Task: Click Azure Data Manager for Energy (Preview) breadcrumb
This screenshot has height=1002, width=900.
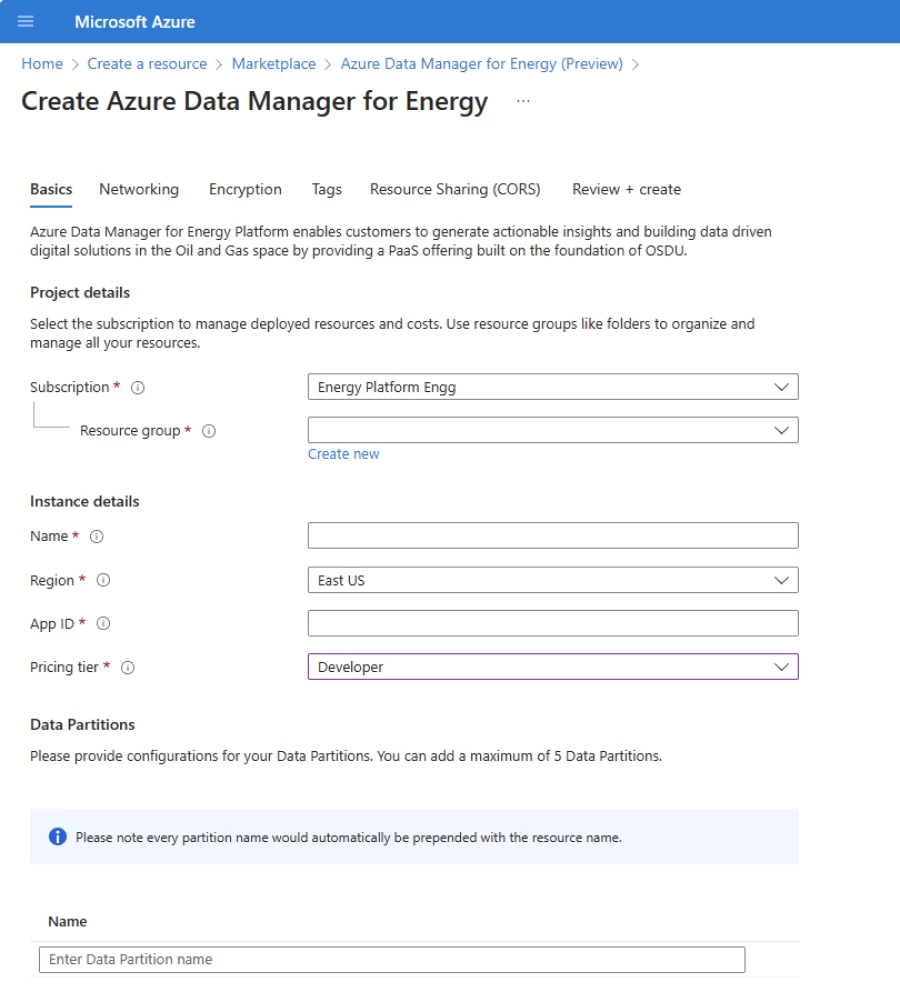Action: pos(481,64)
